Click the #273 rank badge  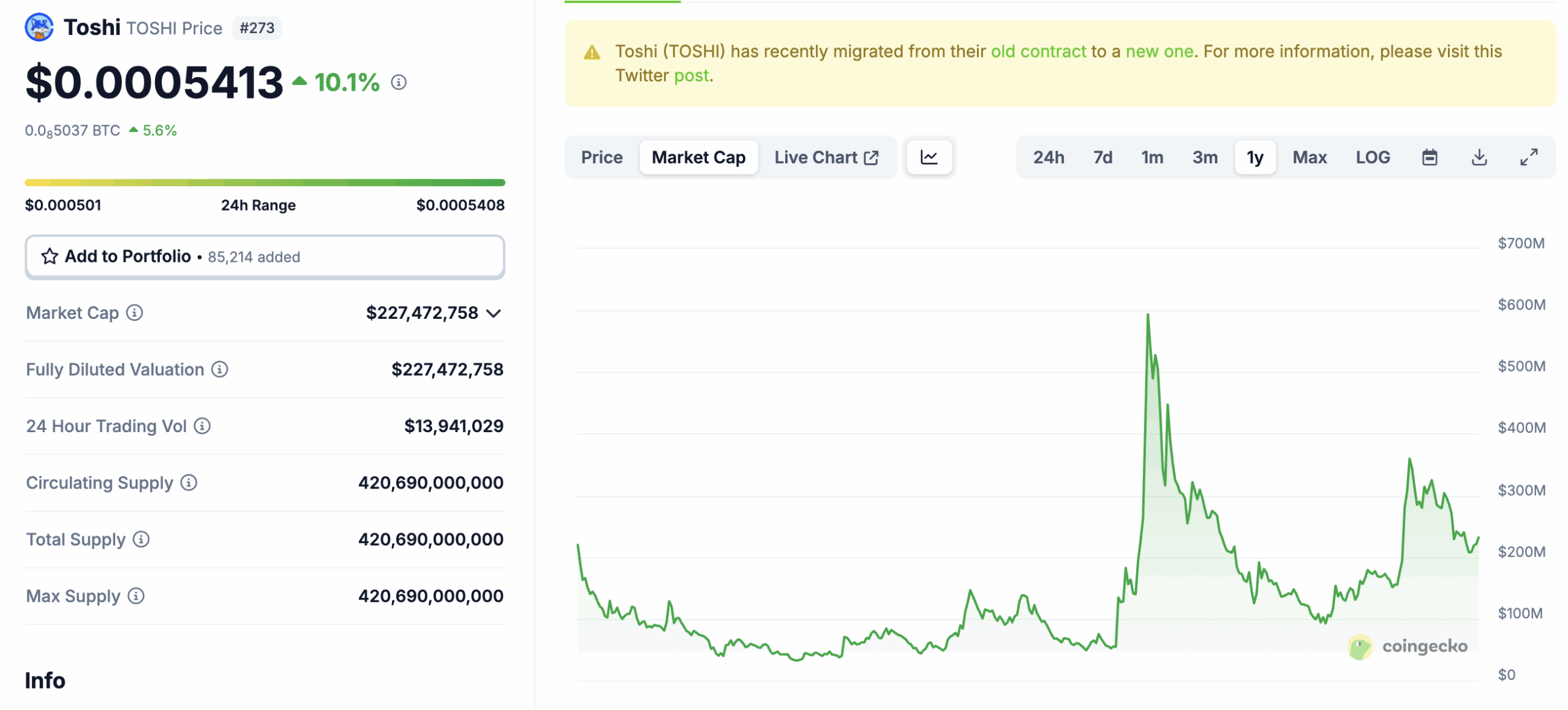(257, 28)
